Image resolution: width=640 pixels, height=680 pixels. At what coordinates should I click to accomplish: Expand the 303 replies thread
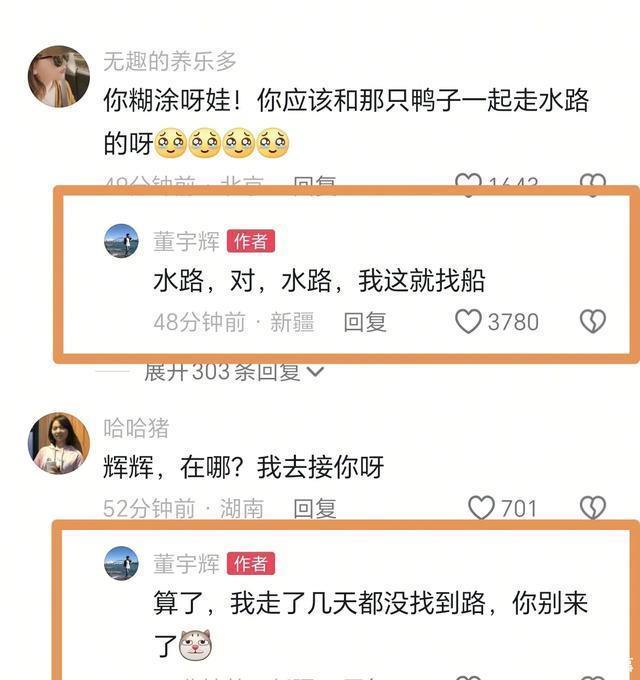(222, 372)
